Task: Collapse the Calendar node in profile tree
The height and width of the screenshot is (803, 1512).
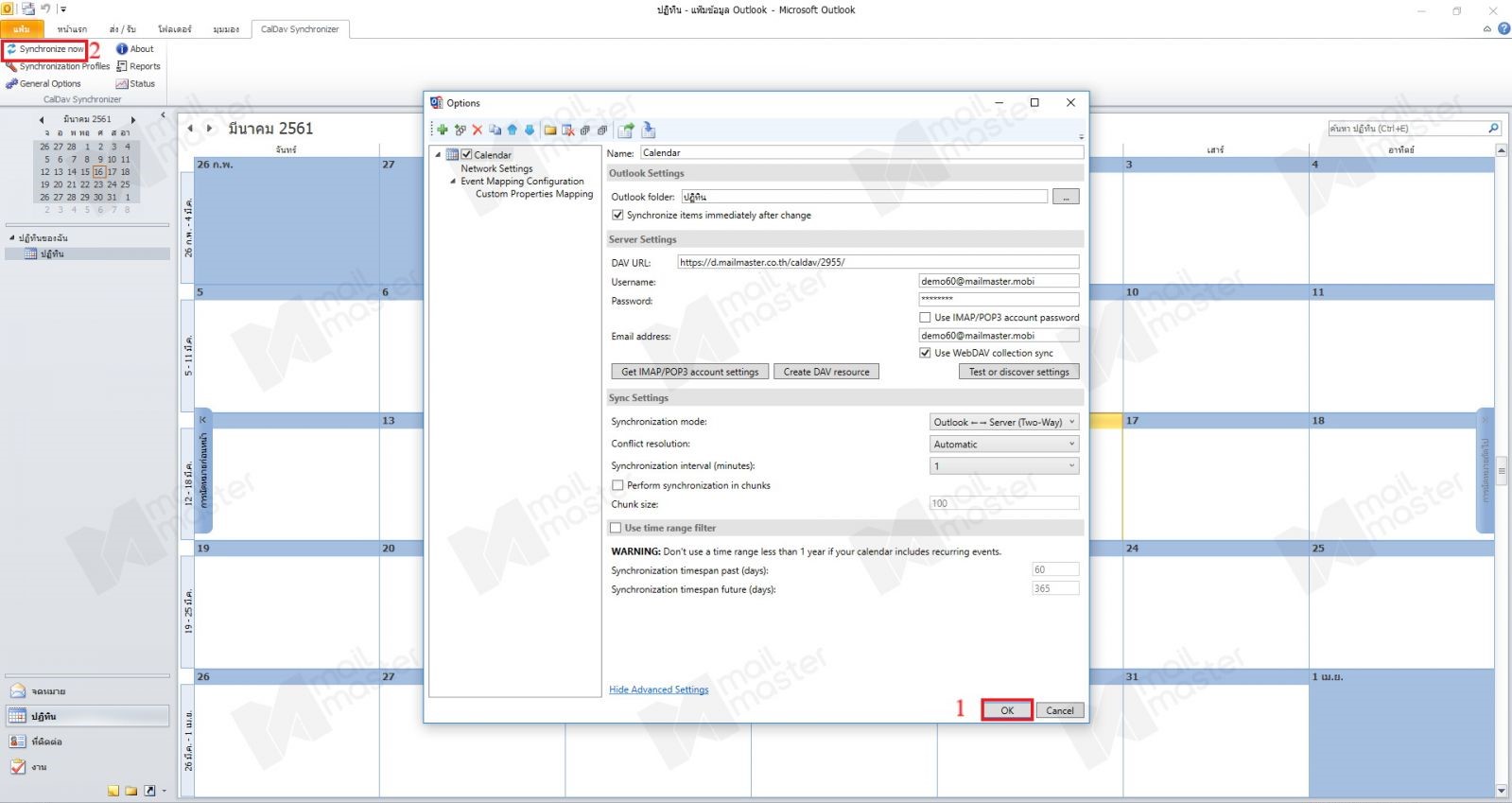Action: pyautogui.click(x=438, y=155)
